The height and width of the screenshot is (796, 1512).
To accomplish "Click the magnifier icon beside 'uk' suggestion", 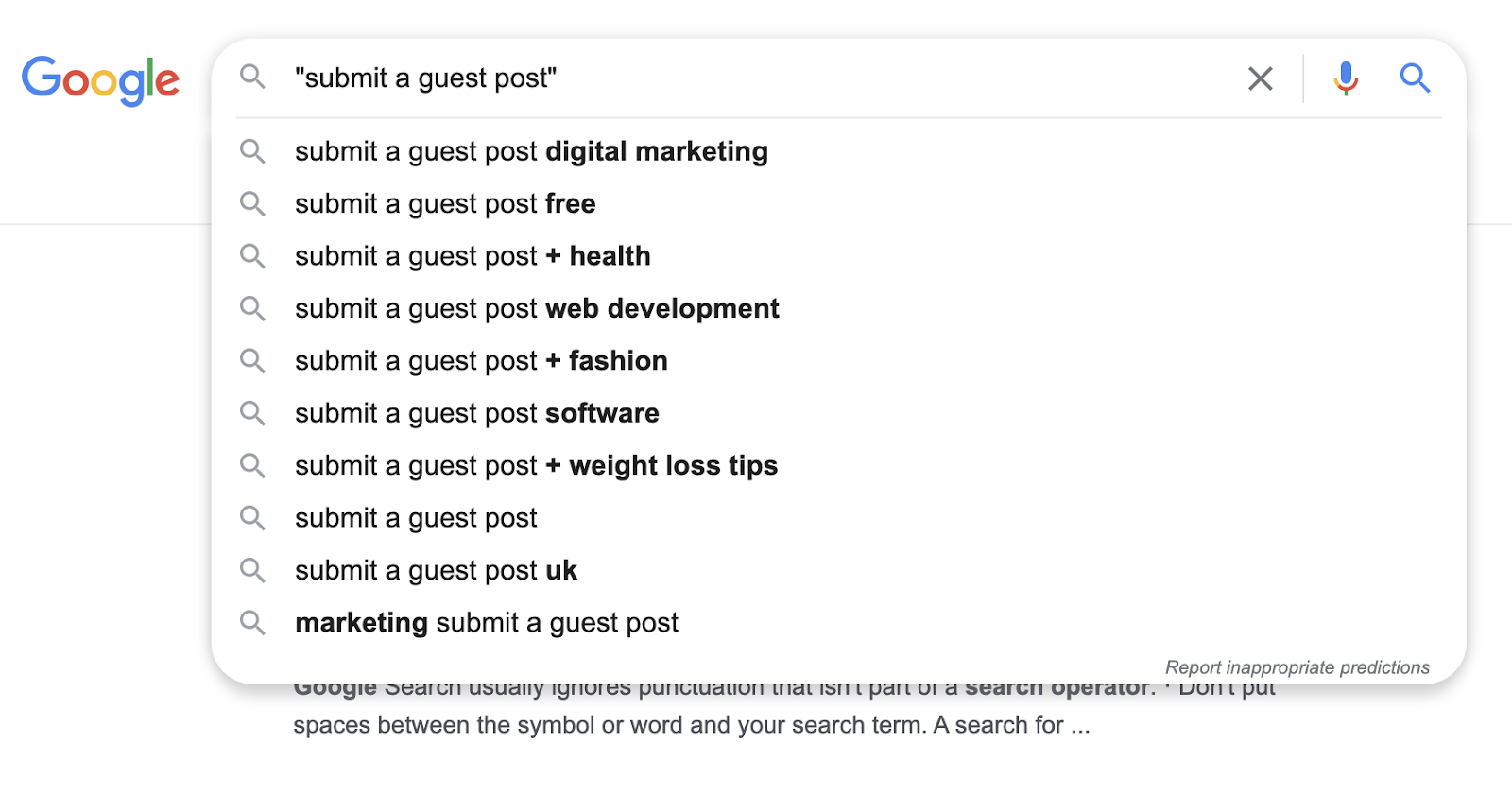I will click(252, 570).
